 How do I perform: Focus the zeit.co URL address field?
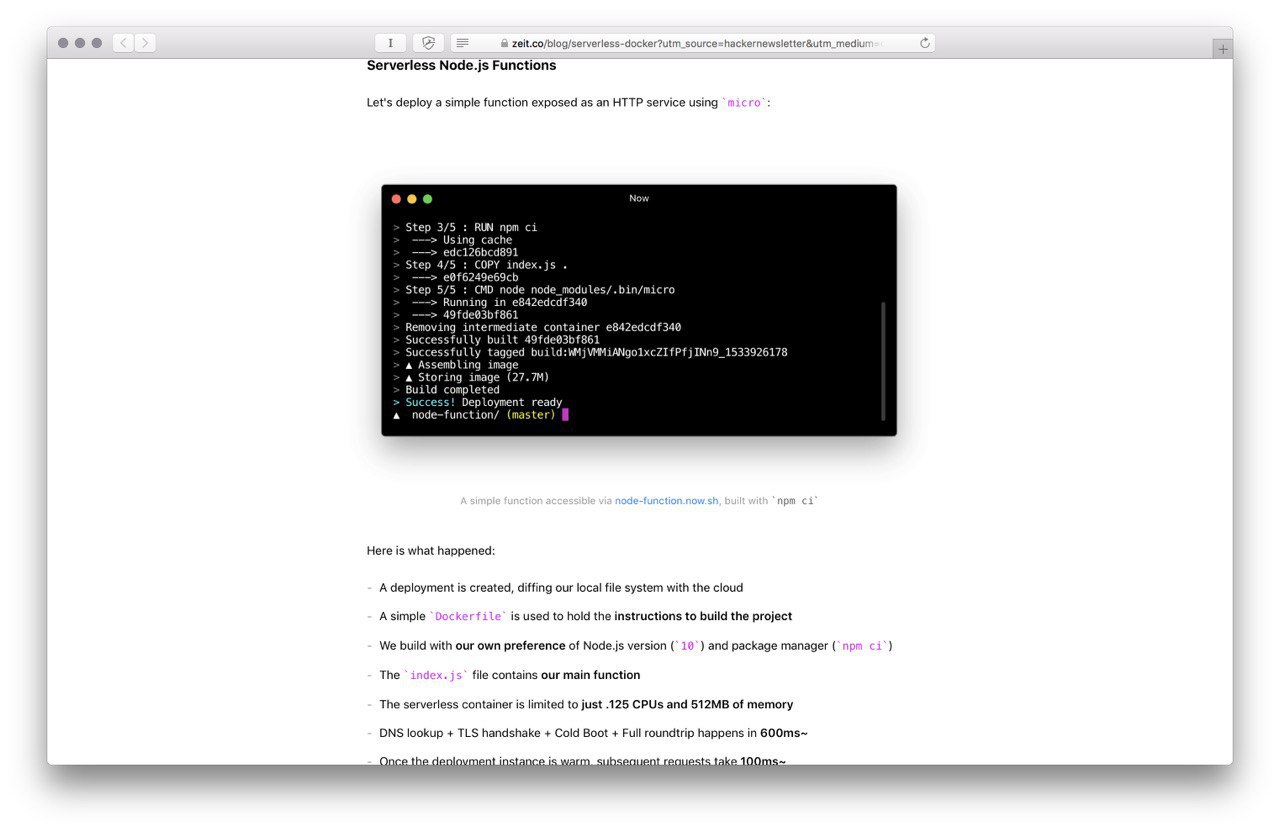point(692,43)
